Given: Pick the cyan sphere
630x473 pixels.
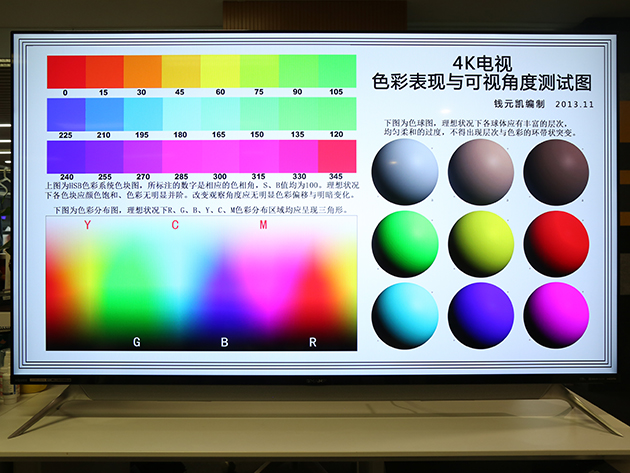Looking at the screenshot, I should (405, 315).
